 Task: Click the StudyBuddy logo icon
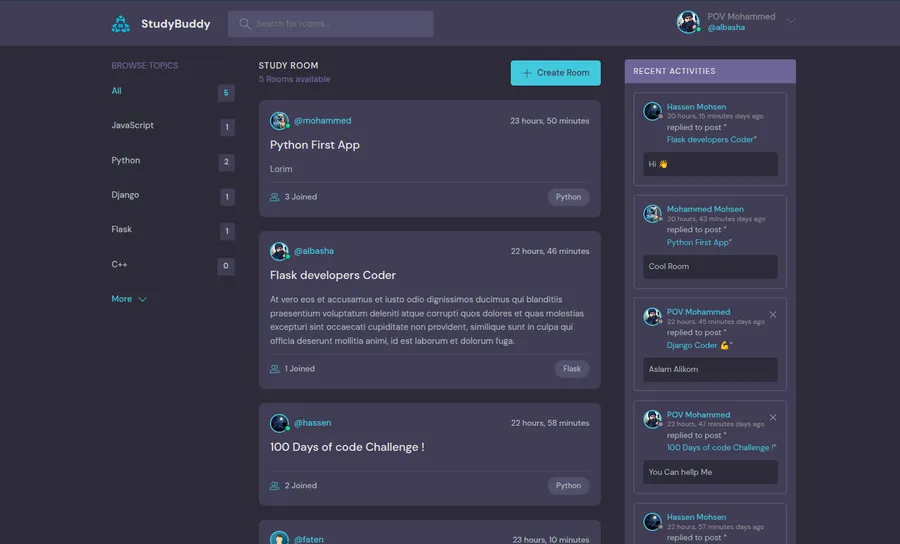tap(121, 24)
